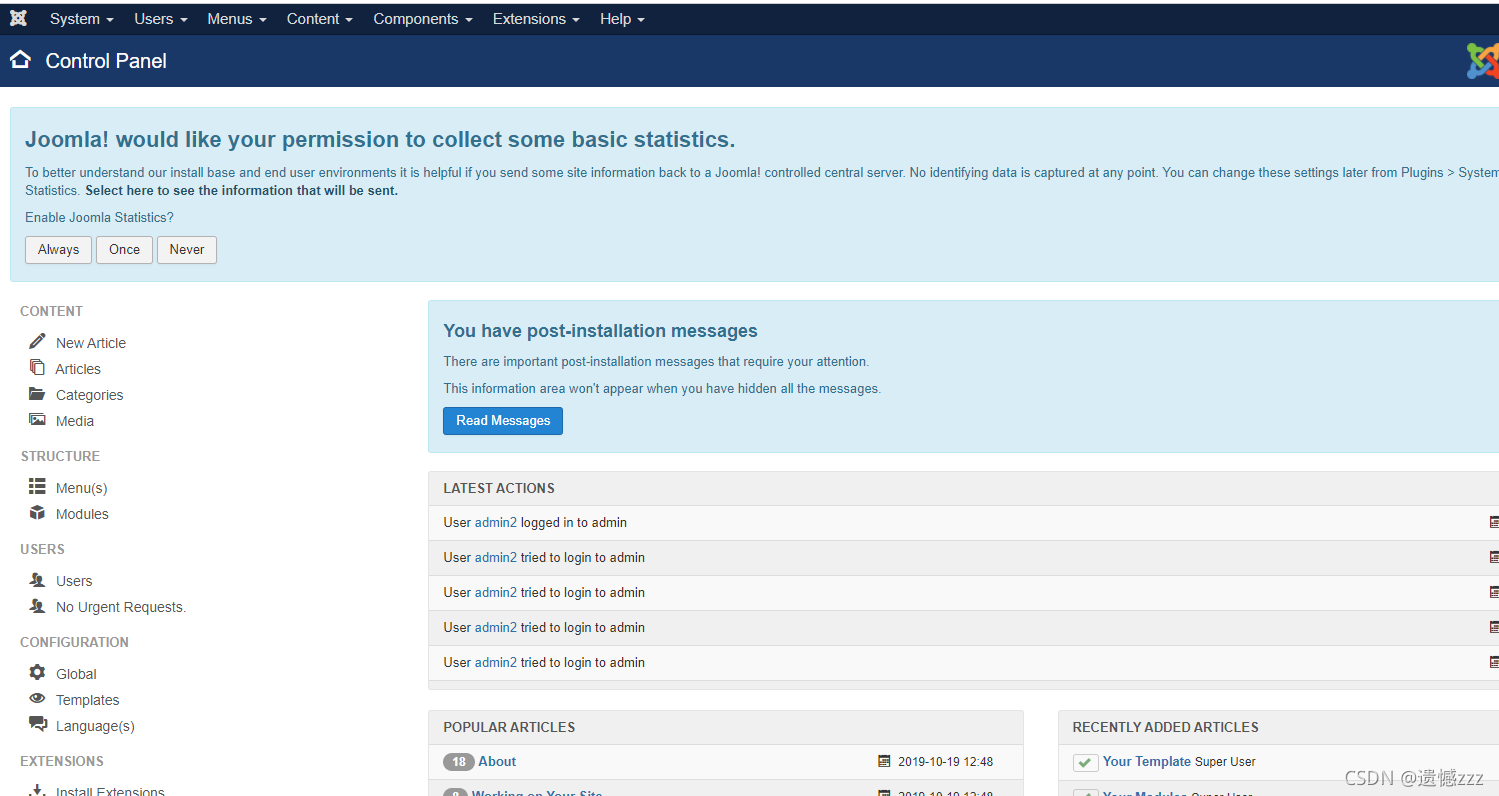Click admin2 in the 'logged in to admin' row
Screen dimensions: 1499x796
tap(496, 522)
